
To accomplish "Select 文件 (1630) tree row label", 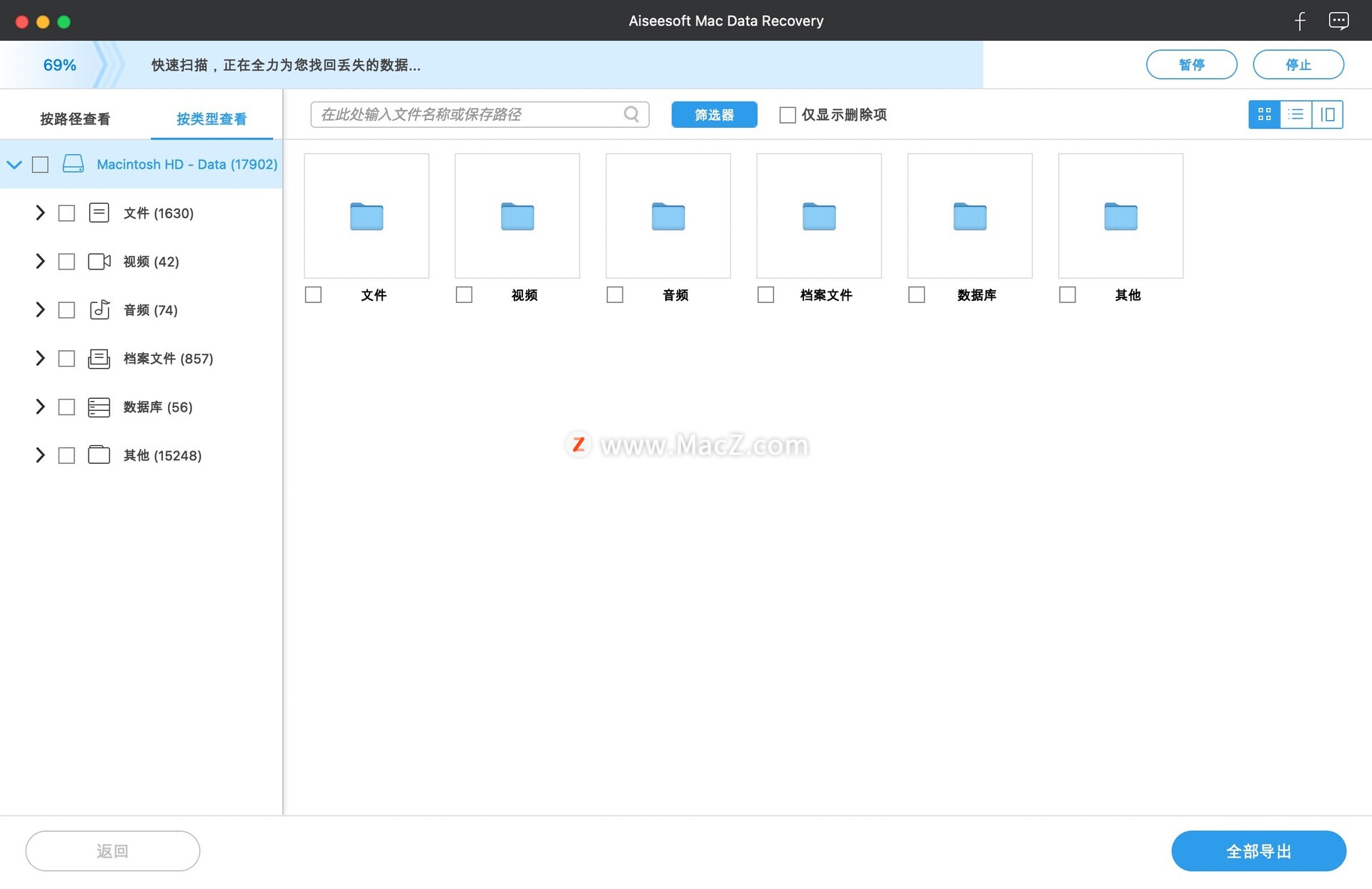I will [158, 213].
